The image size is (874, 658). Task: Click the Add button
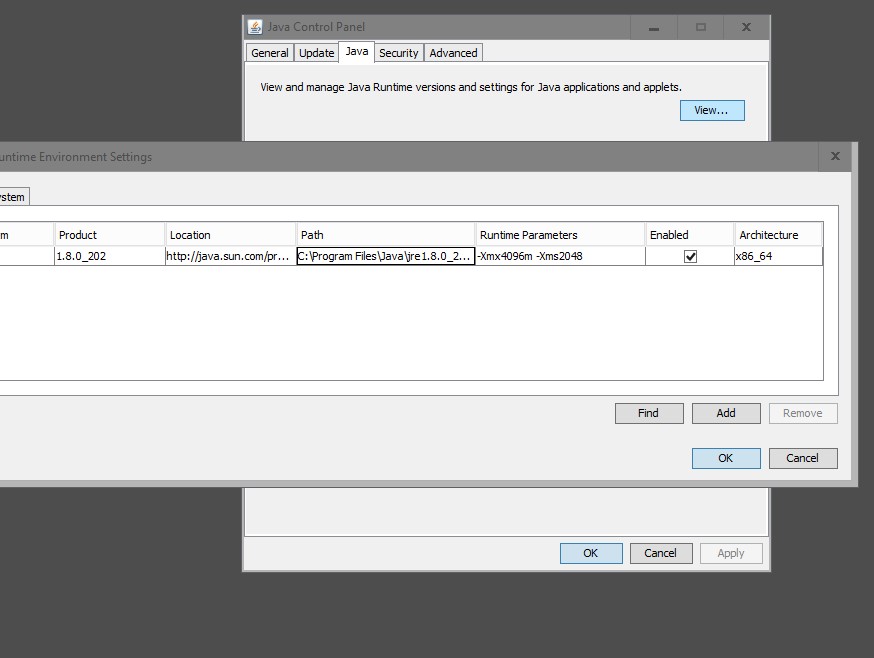point(726,413)
